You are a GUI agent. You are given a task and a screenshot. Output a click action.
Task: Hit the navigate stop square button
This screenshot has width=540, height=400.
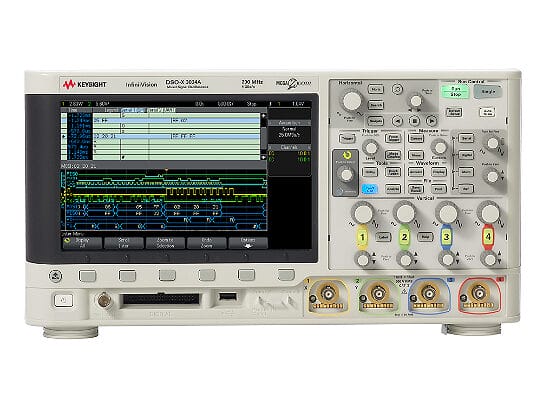pos(415,121)
